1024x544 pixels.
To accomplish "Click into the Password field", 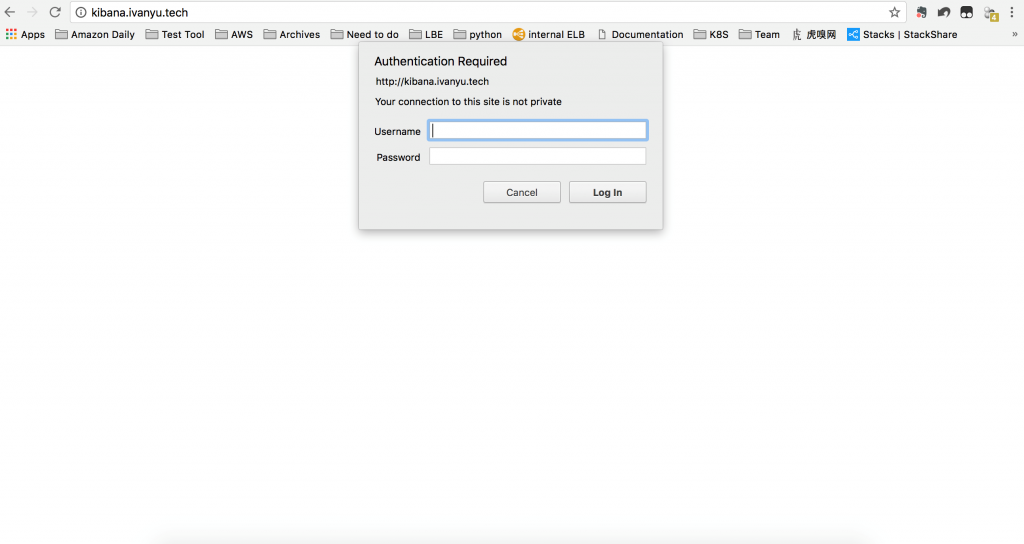I will coord(537,157).
